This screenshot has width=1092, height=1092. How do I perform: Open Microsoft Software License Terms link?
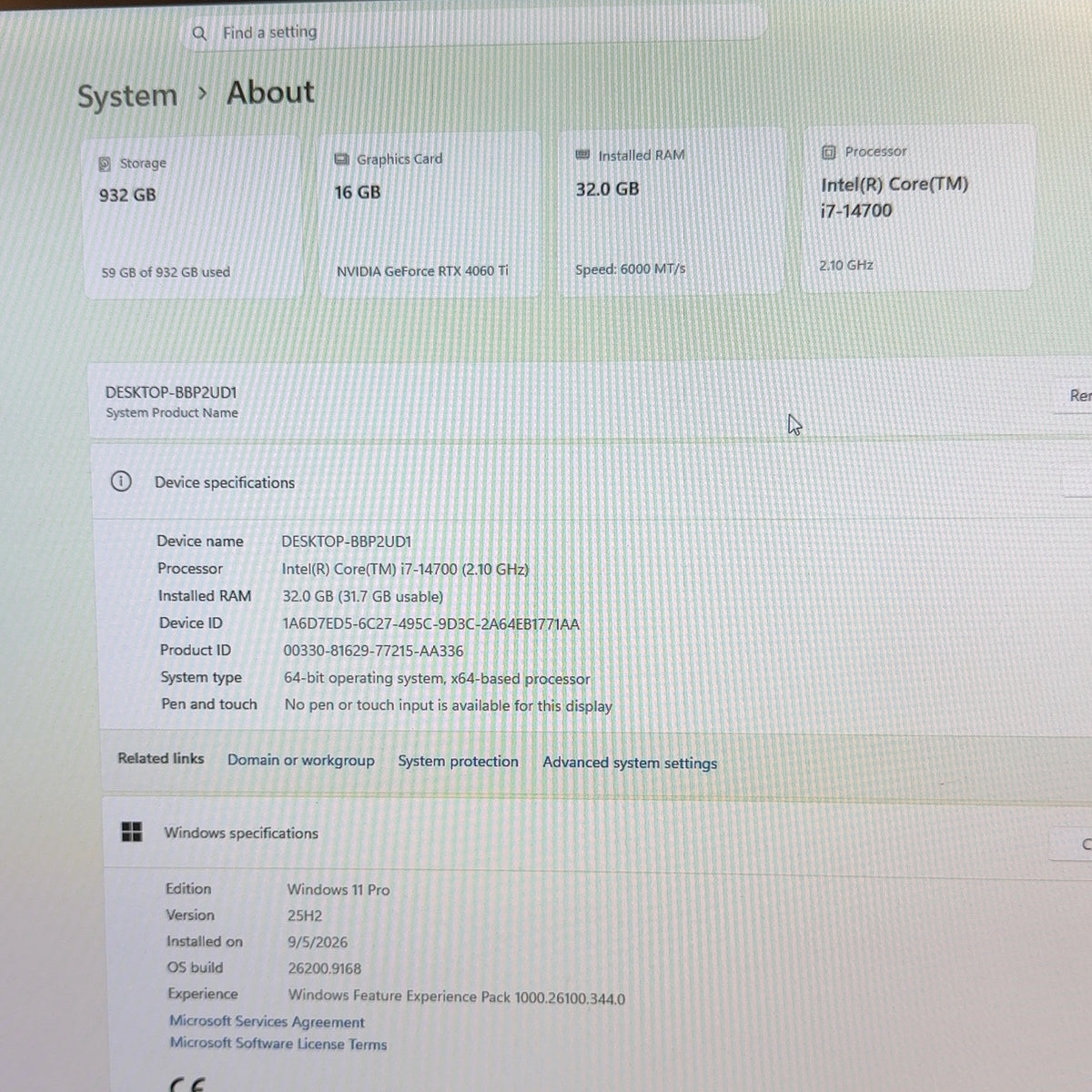point(278,1044)
